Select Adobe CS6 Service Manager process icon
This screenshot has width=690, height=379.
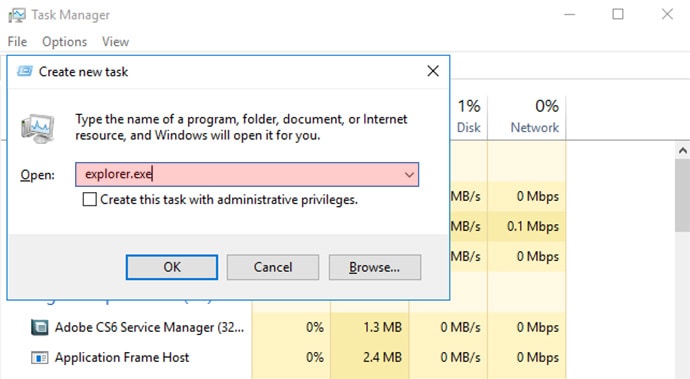coord(40,327)
